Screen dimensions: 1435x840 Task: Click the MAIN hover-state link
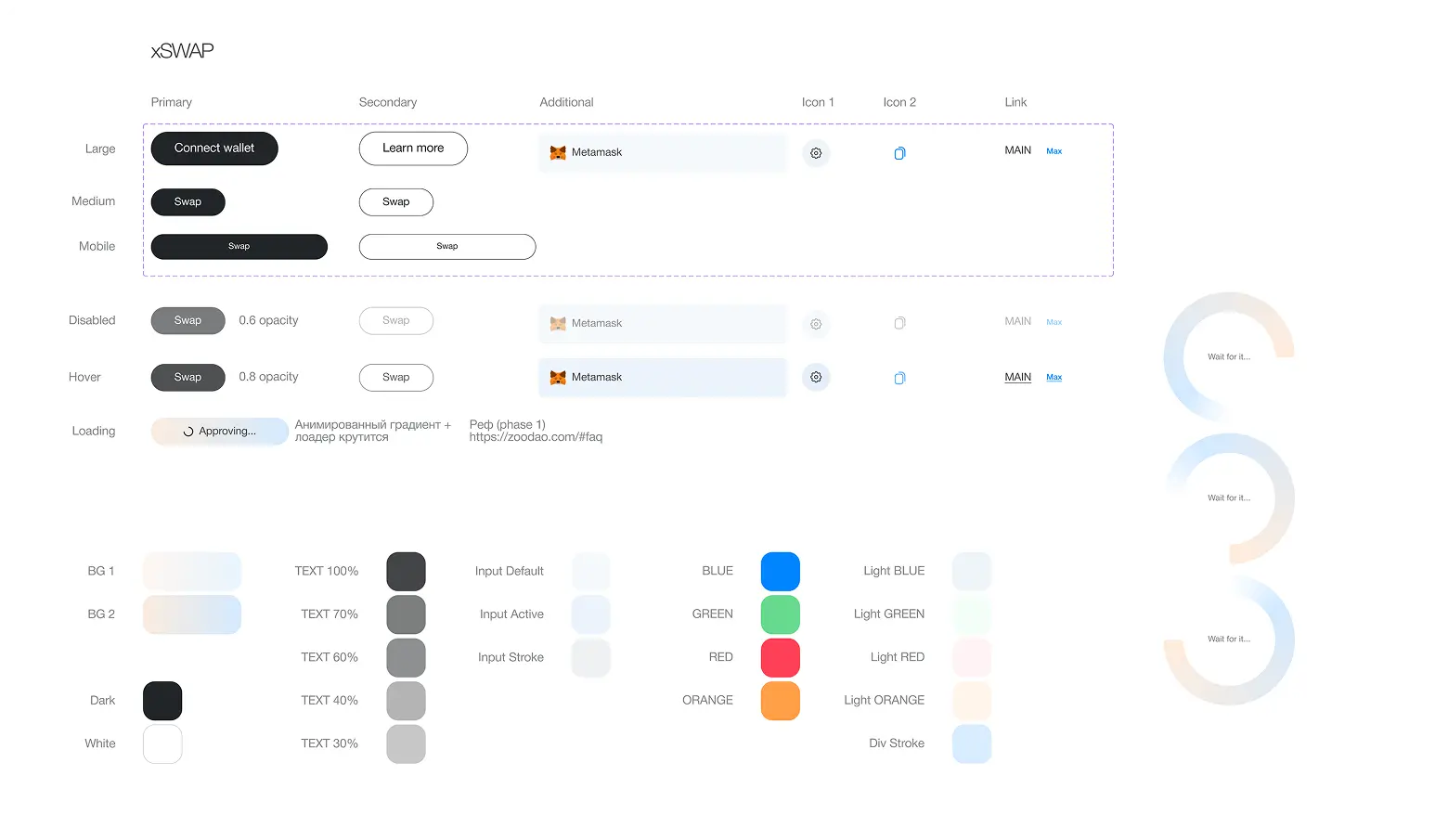pos(1017,377)
